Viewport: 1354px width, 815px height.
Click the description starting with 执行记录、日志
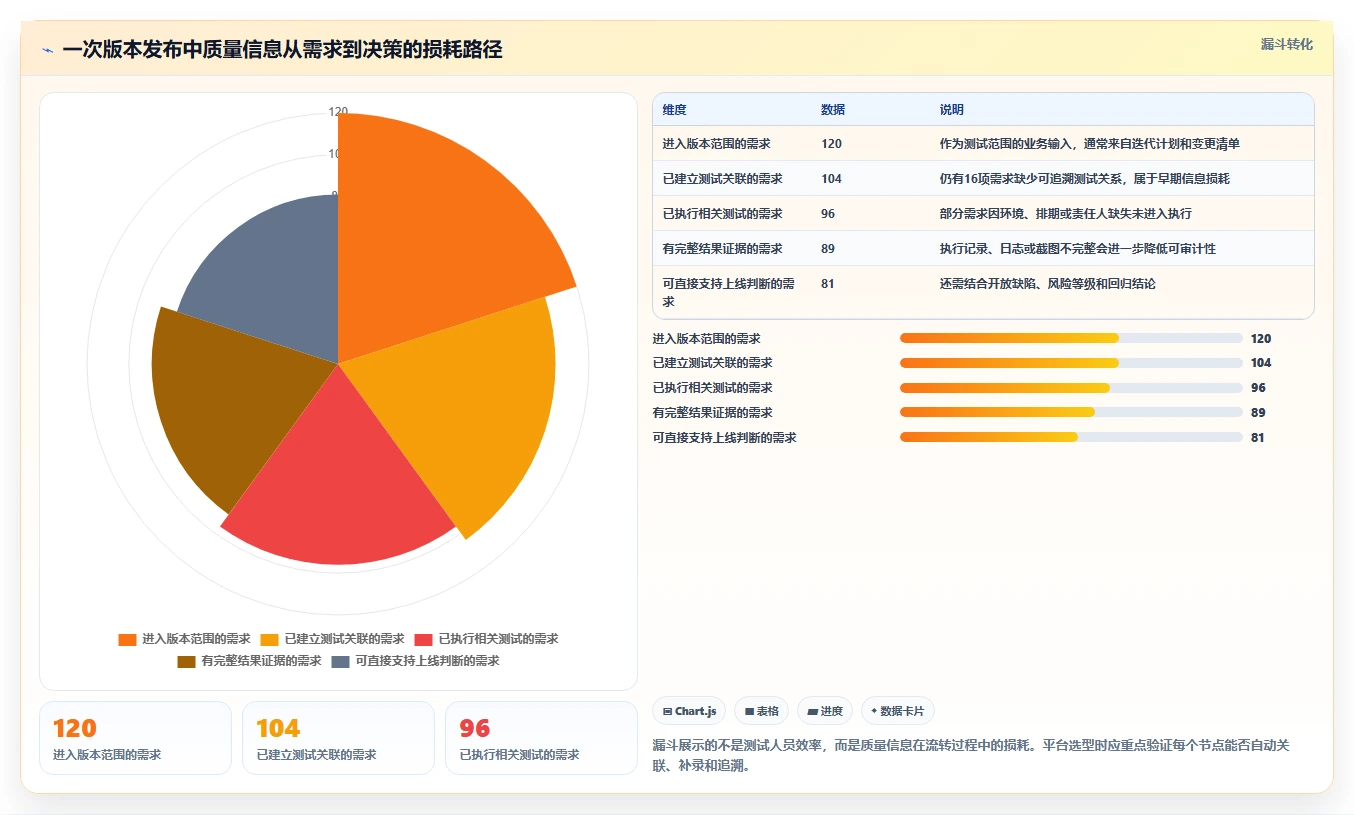click(x=1077, y=249)
